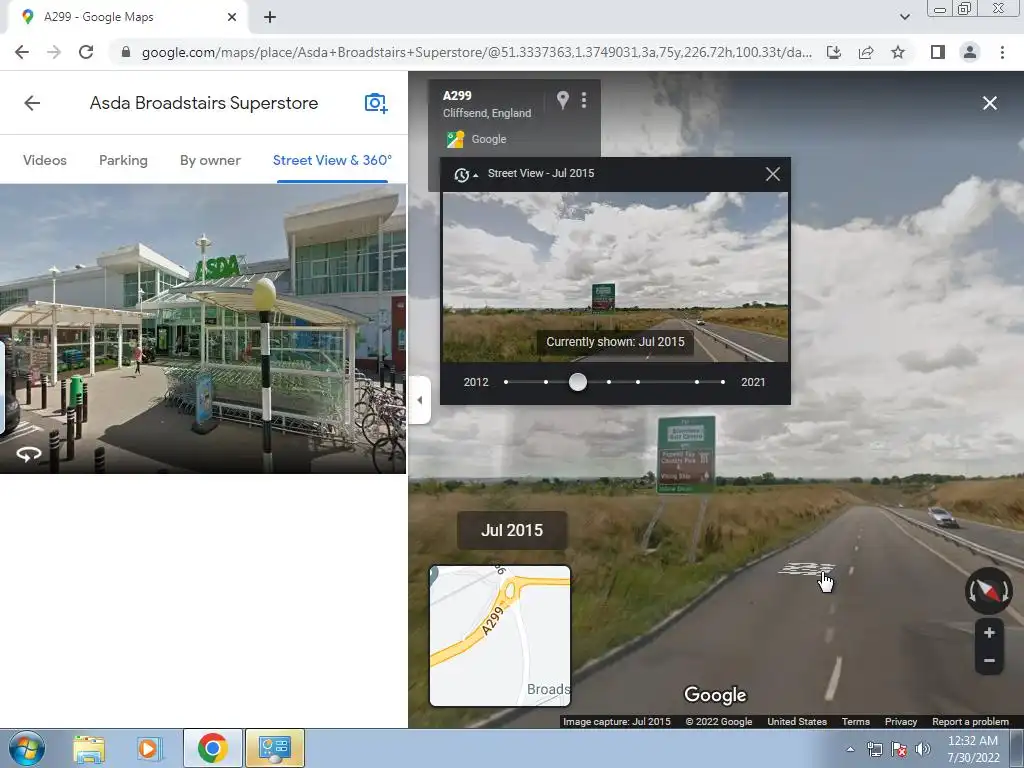This screenshot has height=768, width=1024.
Task: Select the 2012 marker on timeline
Action: pyautogui.click(x=505, y=382)
